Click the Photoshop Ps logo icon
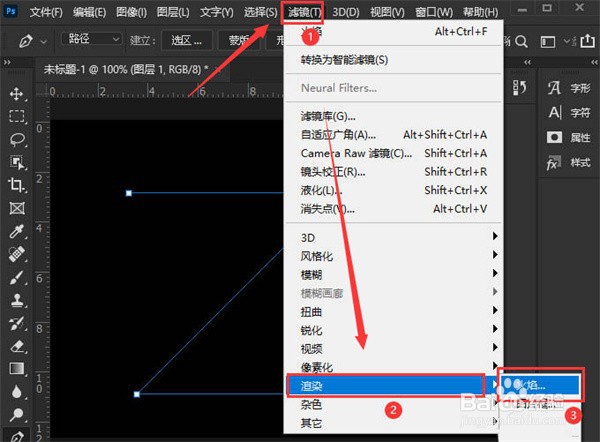 (x=11, y=11)
